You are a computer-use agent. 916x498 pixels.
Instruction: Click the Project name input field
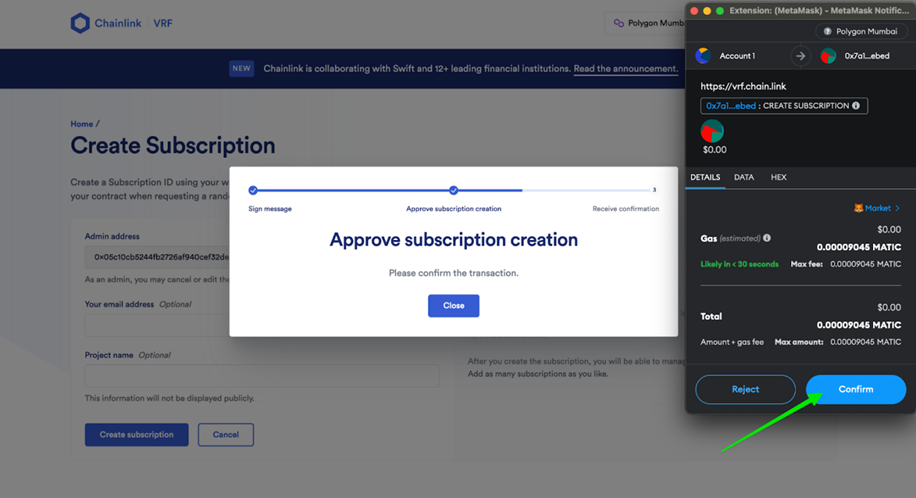pos(262,376)
